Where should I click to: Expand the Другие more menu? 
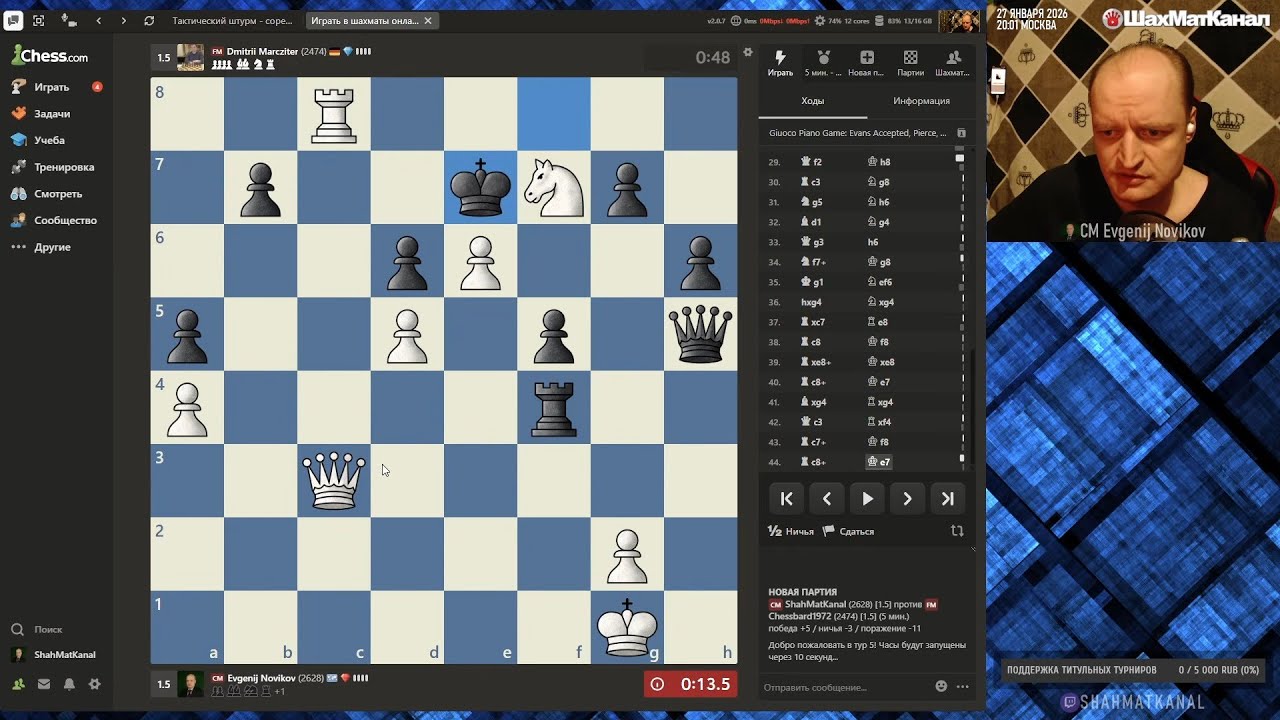pos(52,247)
